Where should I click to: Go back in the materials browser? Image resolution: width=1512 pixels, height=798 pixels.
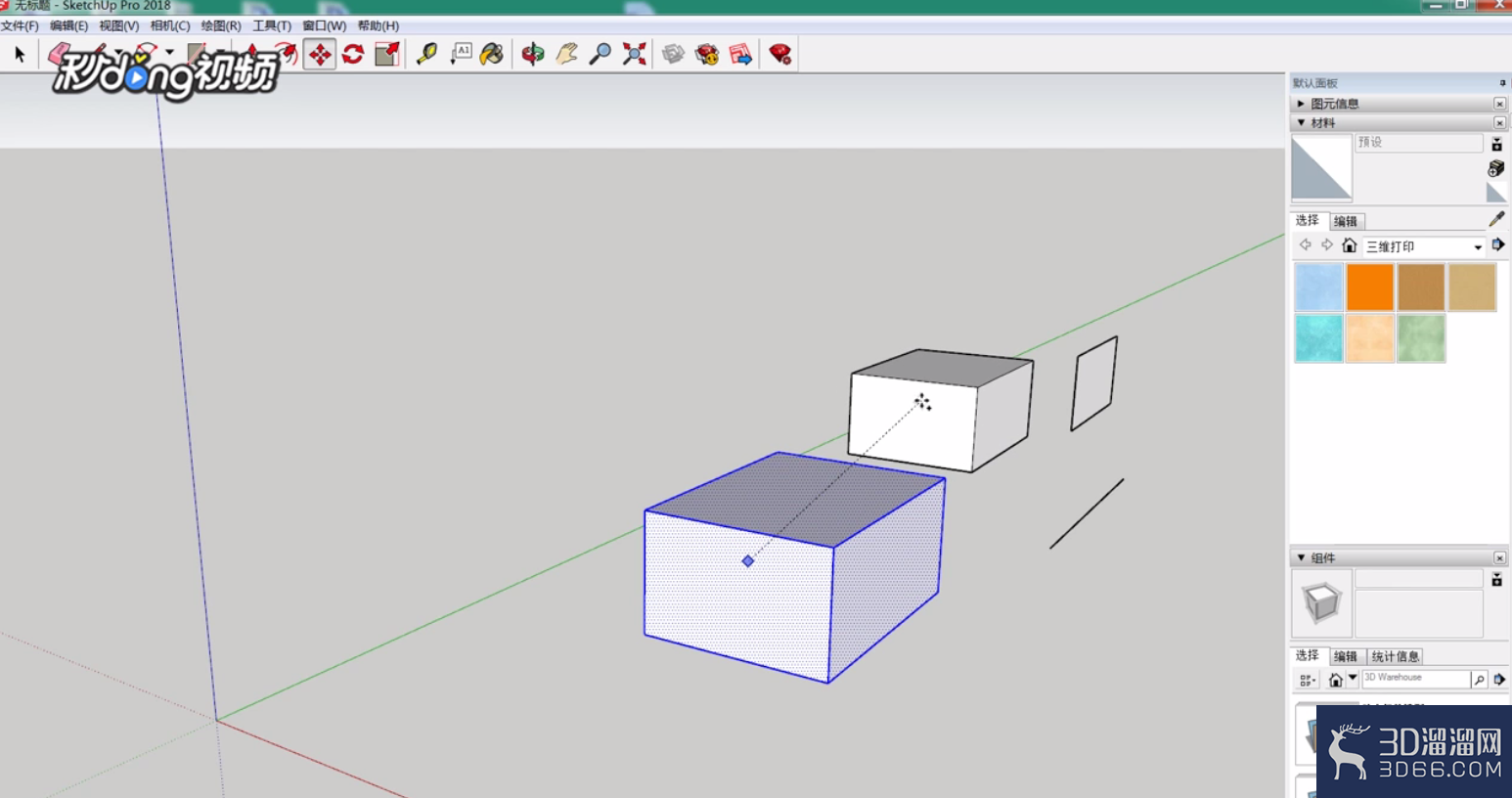[x=1305, y=244]
